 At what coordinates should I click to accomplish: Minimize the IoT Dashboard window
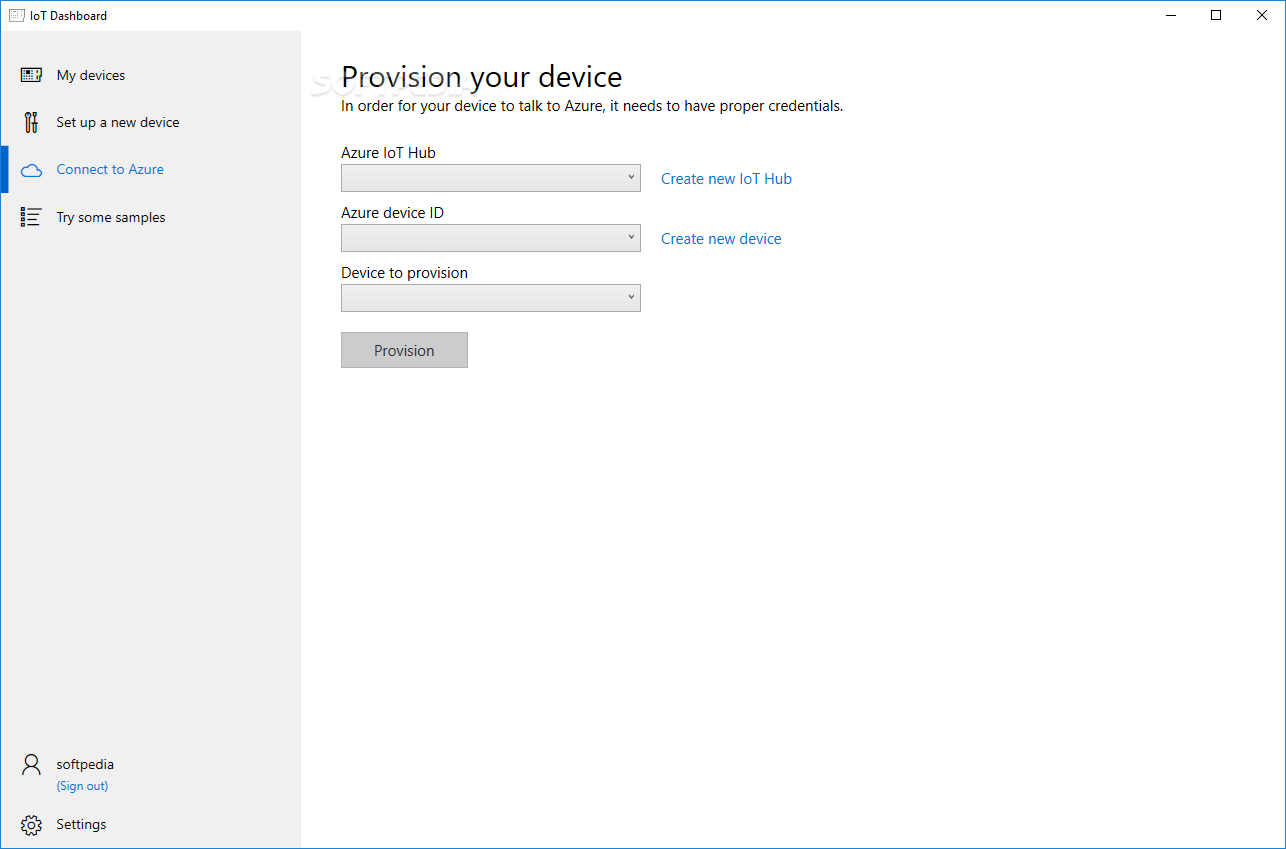(1170, 15)
